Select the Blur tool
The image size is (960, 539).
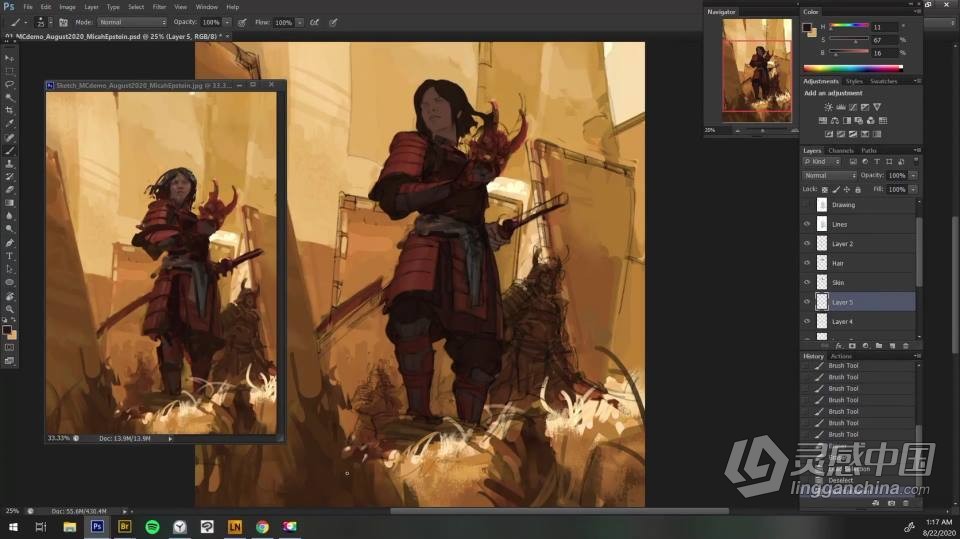(9, 216)
